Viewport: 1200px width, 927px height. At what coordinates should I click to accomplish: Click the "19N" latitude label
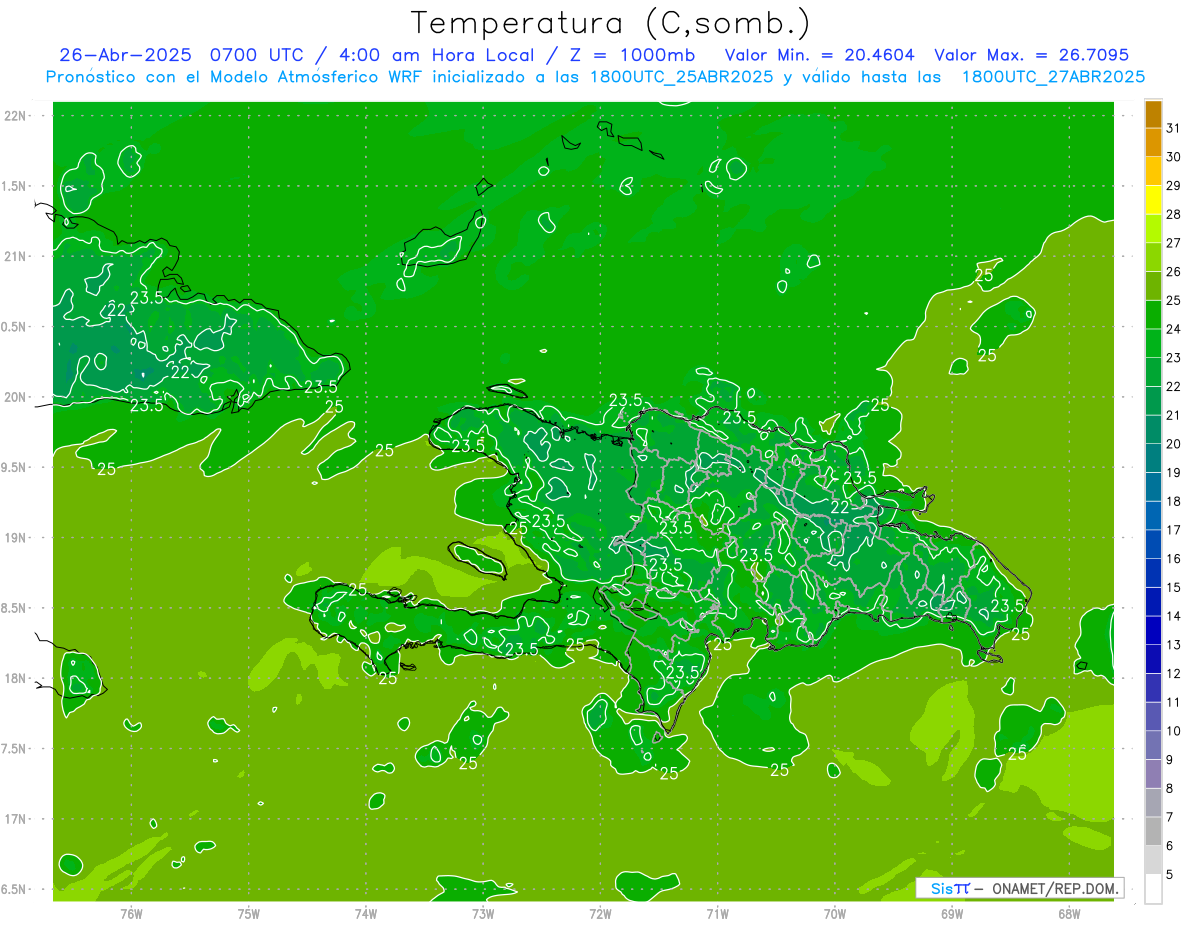tap(17, 537)
